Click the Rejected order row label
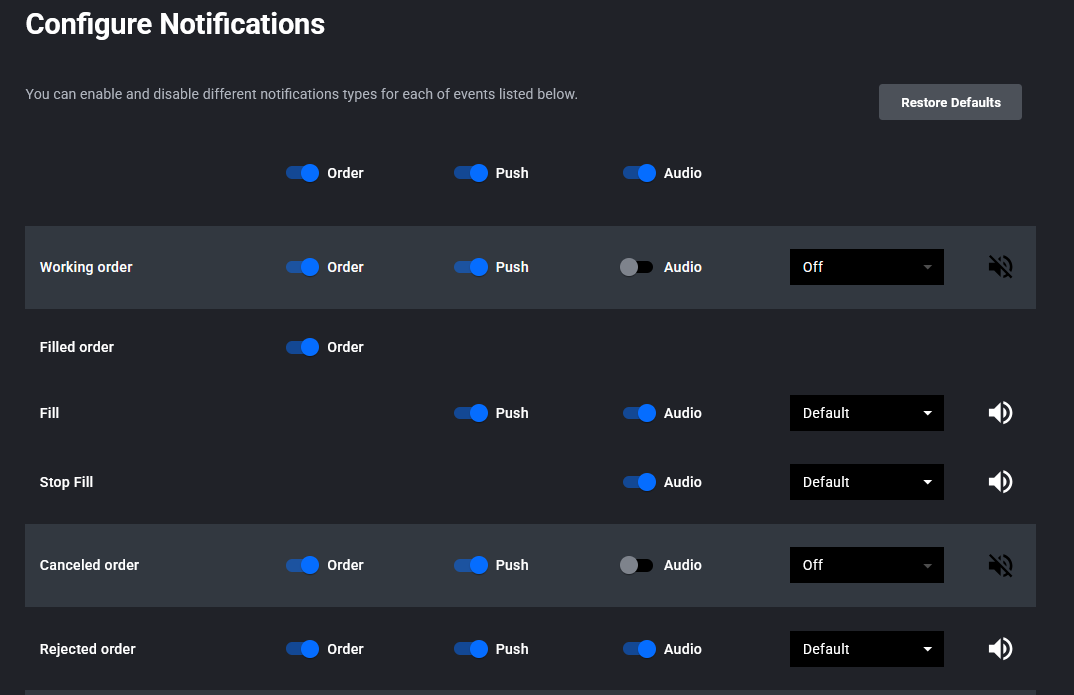 tap(88, 649)
